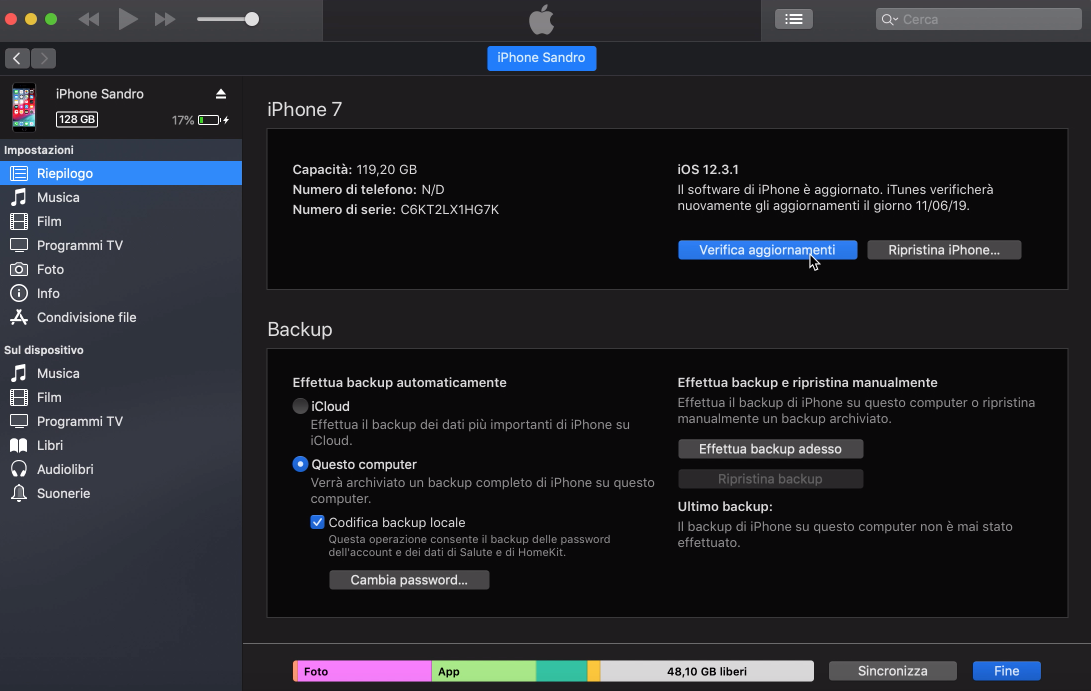Go forward with the right chevron
This screenshot has height=691, width=1091.
pos(43,58)
